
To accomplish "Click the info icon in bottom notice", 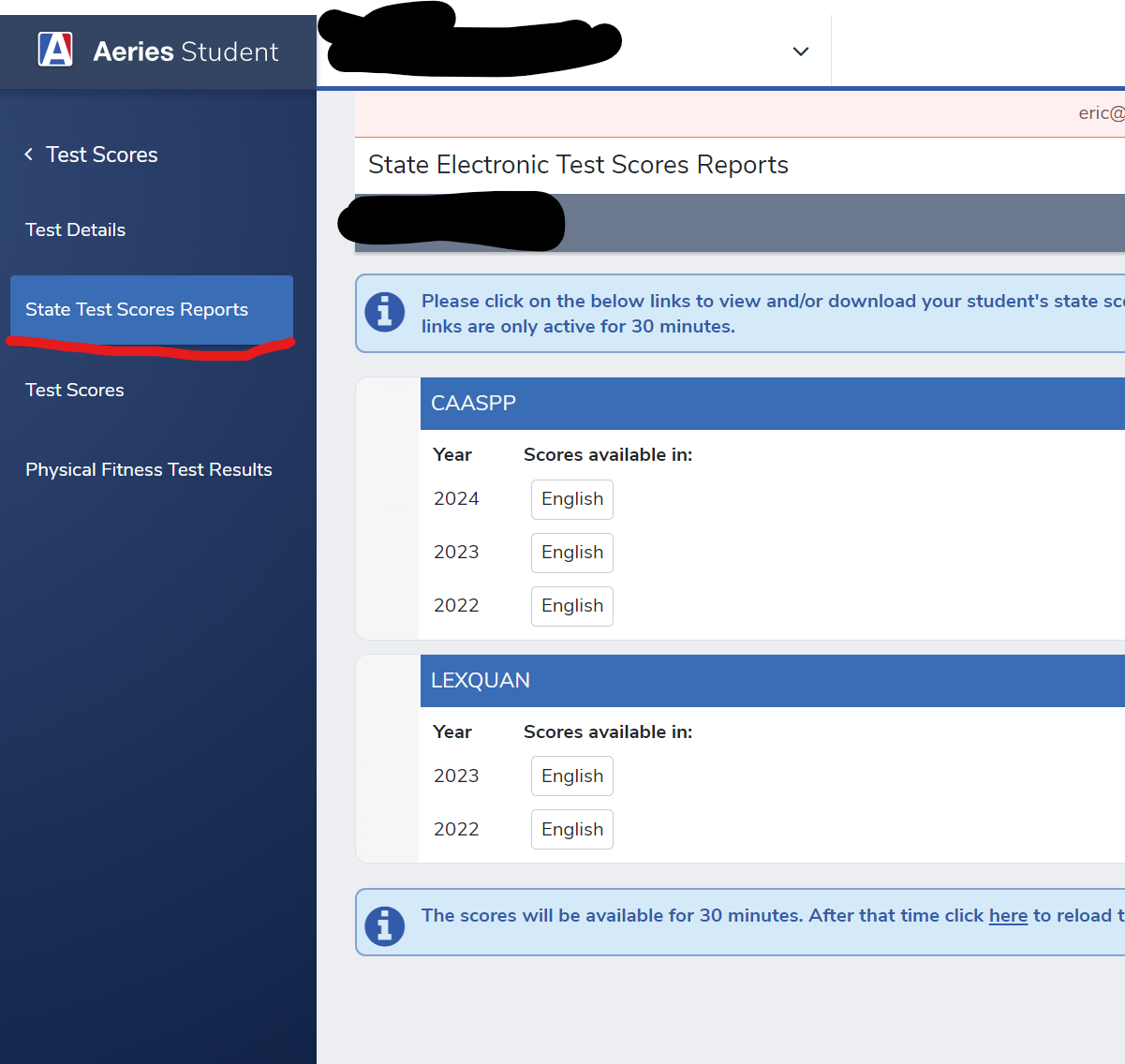I will click(385, 926).
